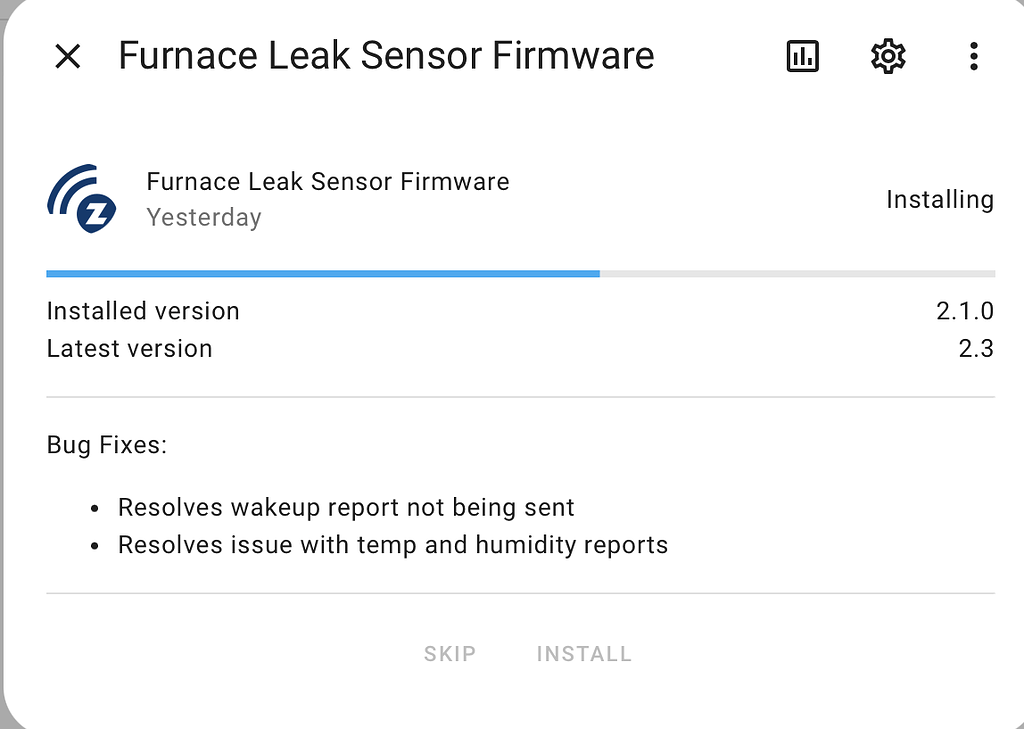This screenshot has width=1024, height=729.
Task: Expand details under Furnace Leak Sensor Firmware
Action: tap(328, 182)
